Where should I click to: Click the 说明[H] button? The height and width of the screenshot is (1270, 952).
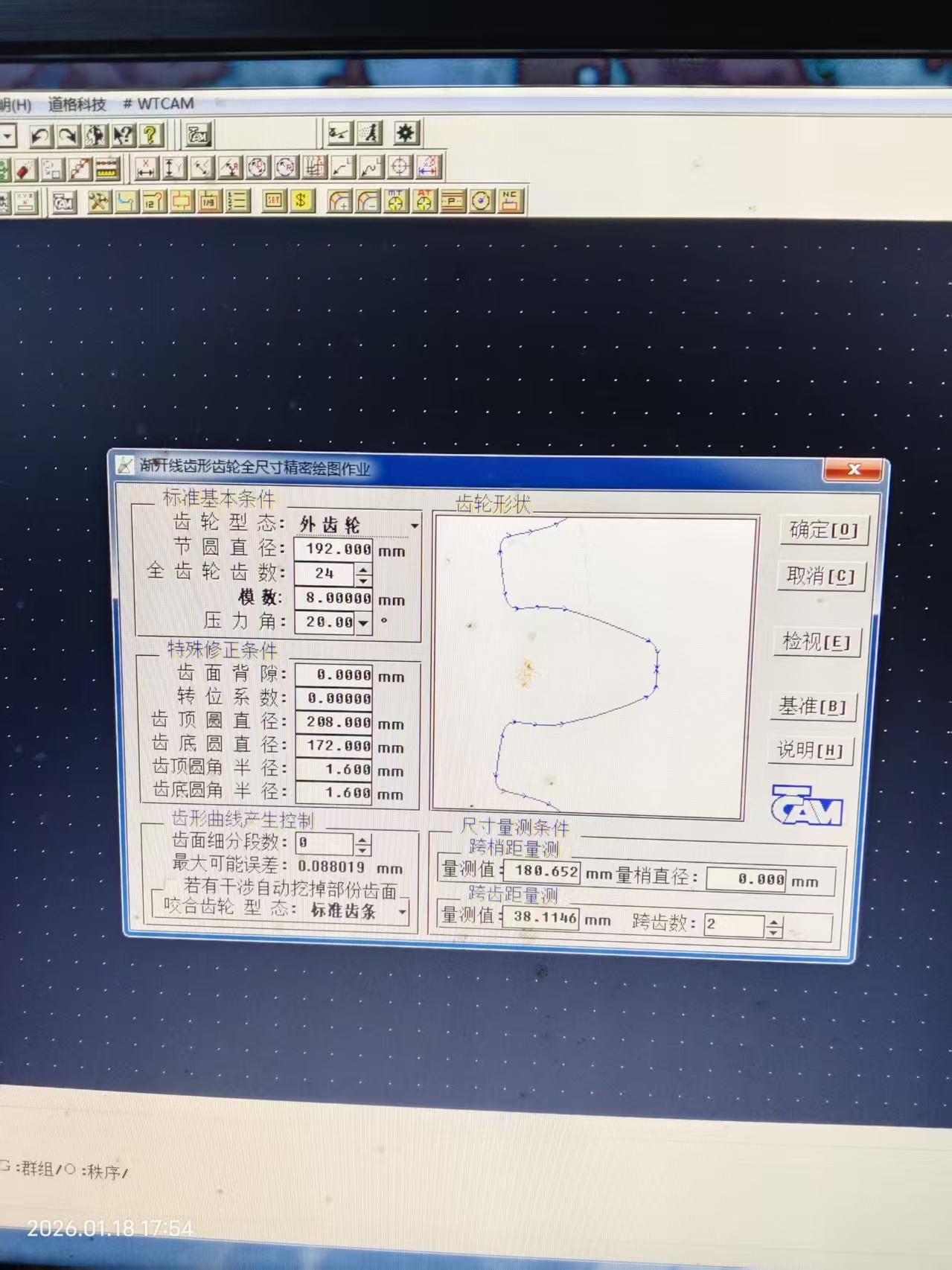pos(810,750)
